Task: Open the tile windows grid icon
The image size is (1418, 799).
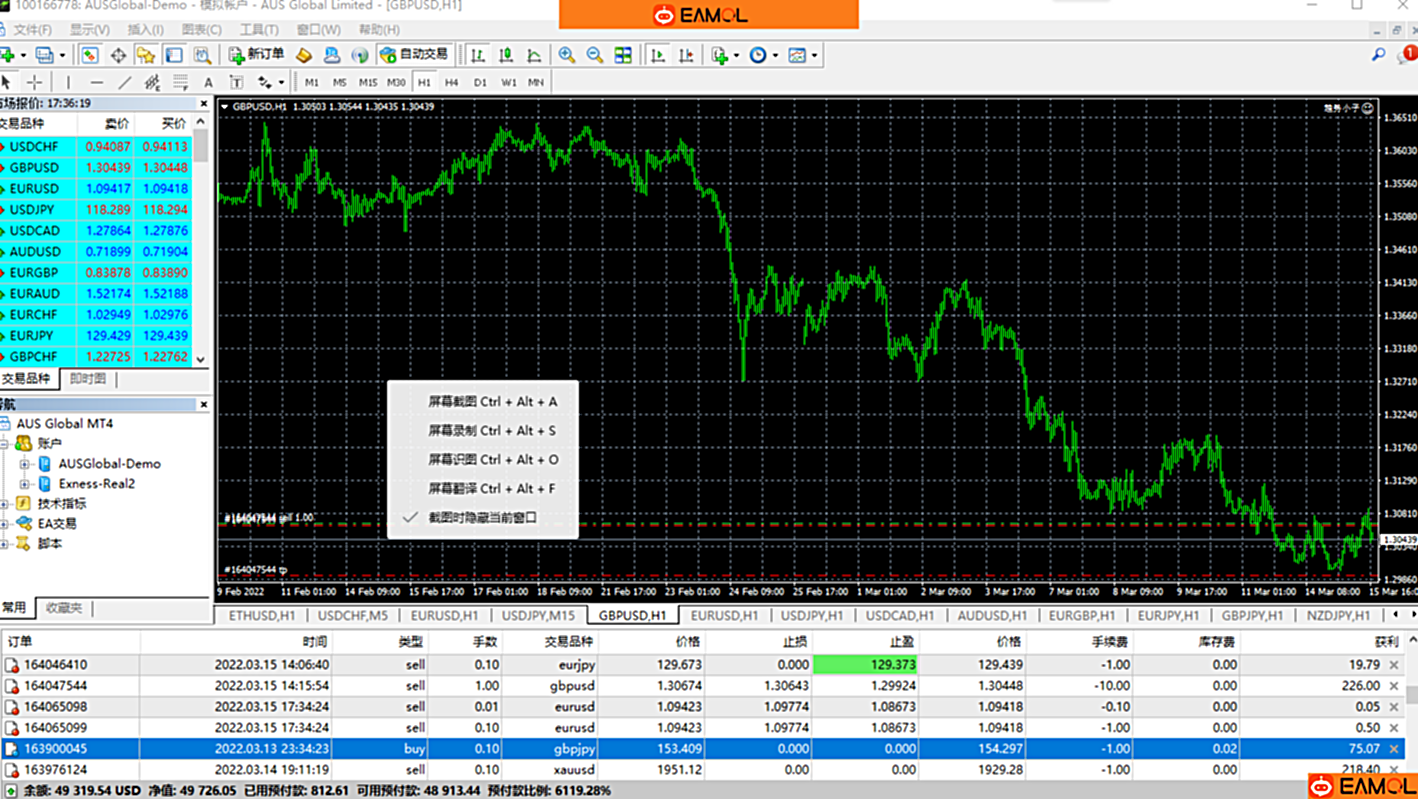Action: [x=623, y=55]
